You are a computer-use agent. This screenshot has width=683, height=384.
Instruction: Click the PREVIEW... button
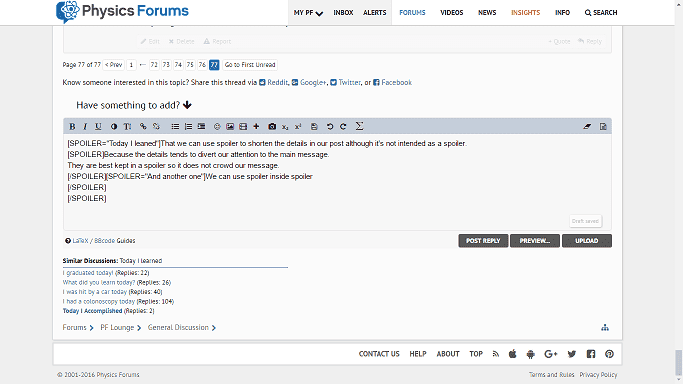[x=535, y=241]
